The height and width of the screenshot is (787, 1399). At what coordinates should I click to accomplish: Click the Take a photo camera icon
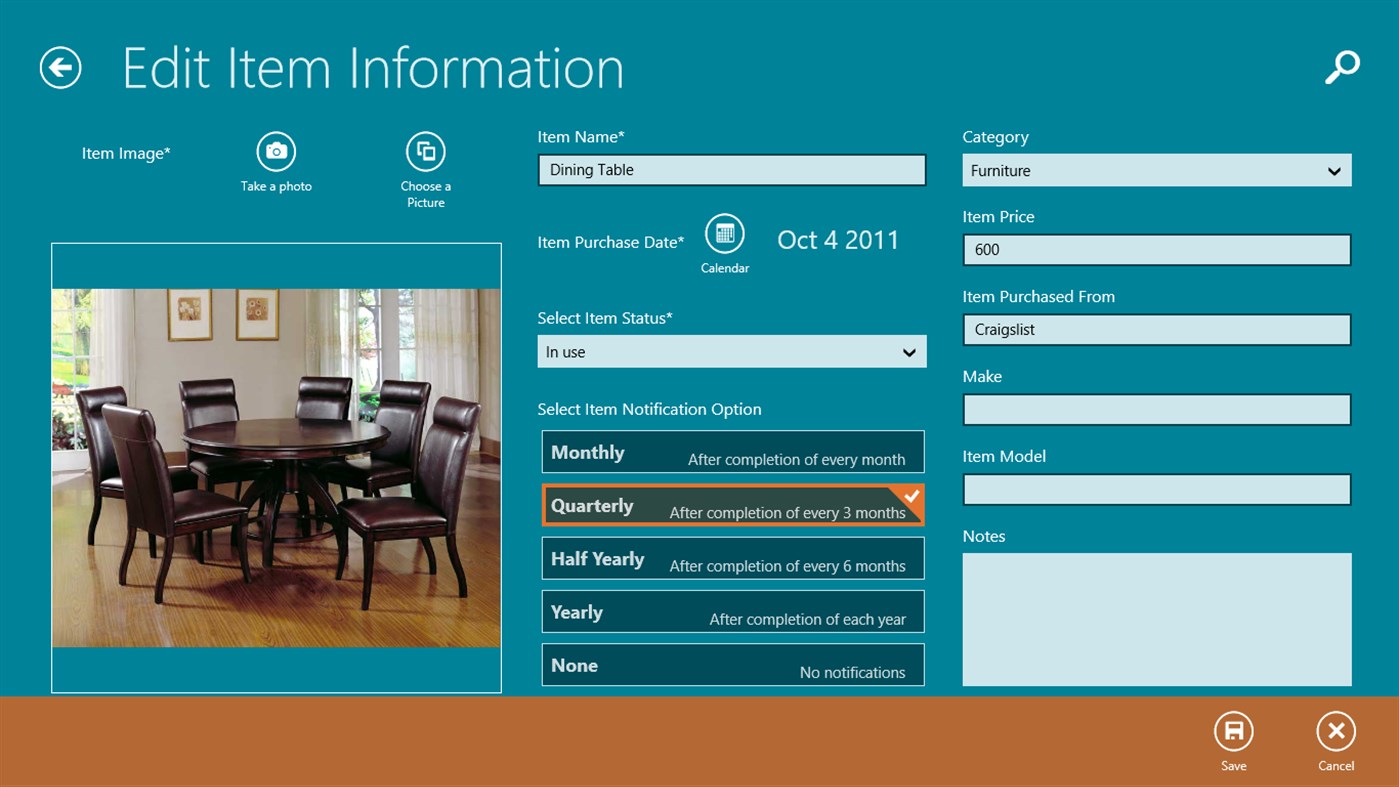coord(276,150)
